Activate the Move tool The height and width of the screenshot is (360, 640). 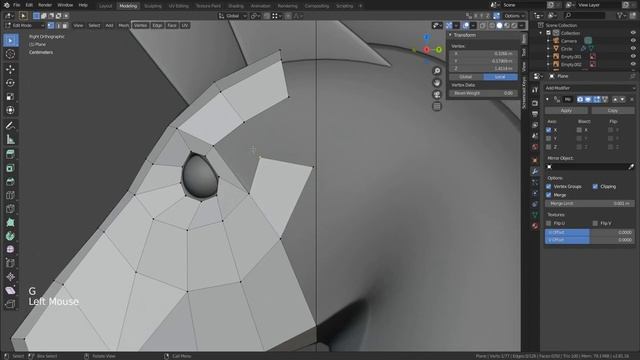point(11,69)
